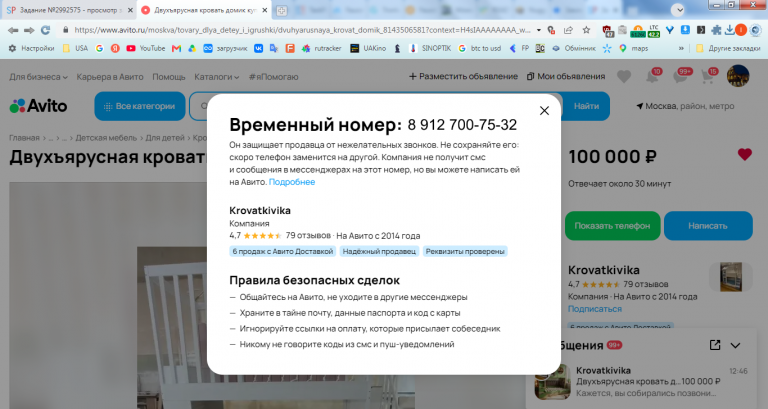This screenshot has width=768, height=409.
Task: Open 'Карьера в Авито' link
Action: click(110, 77)
